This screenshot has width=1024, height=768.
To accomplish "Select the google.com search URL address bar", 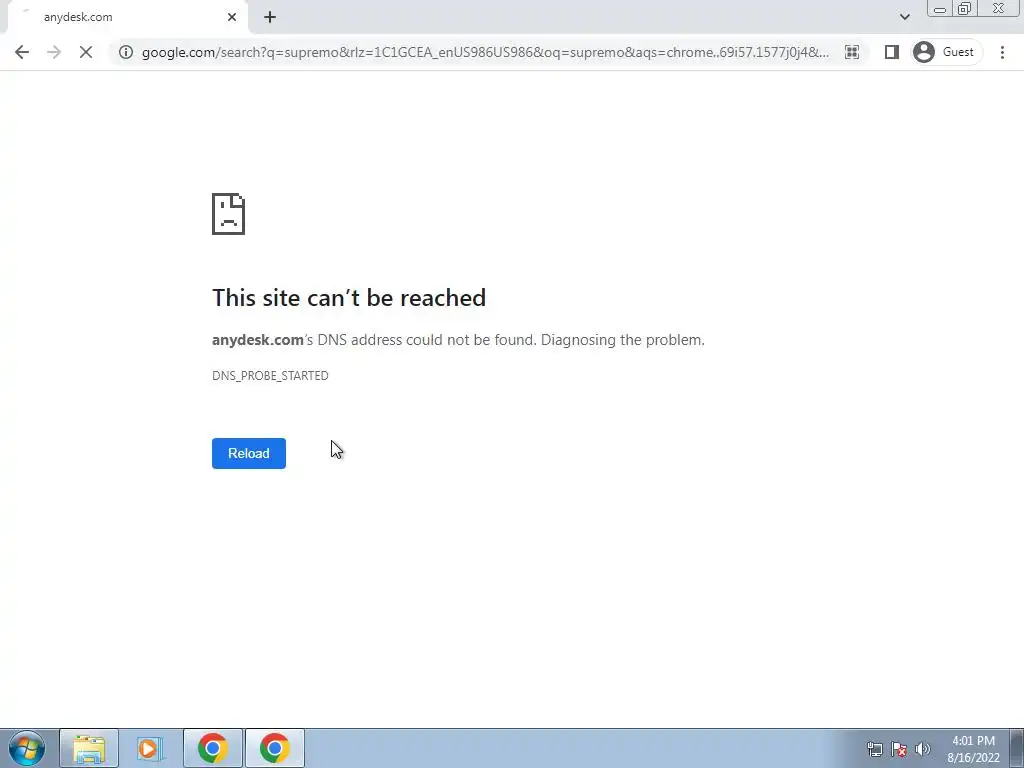I will tap(485, 52).
